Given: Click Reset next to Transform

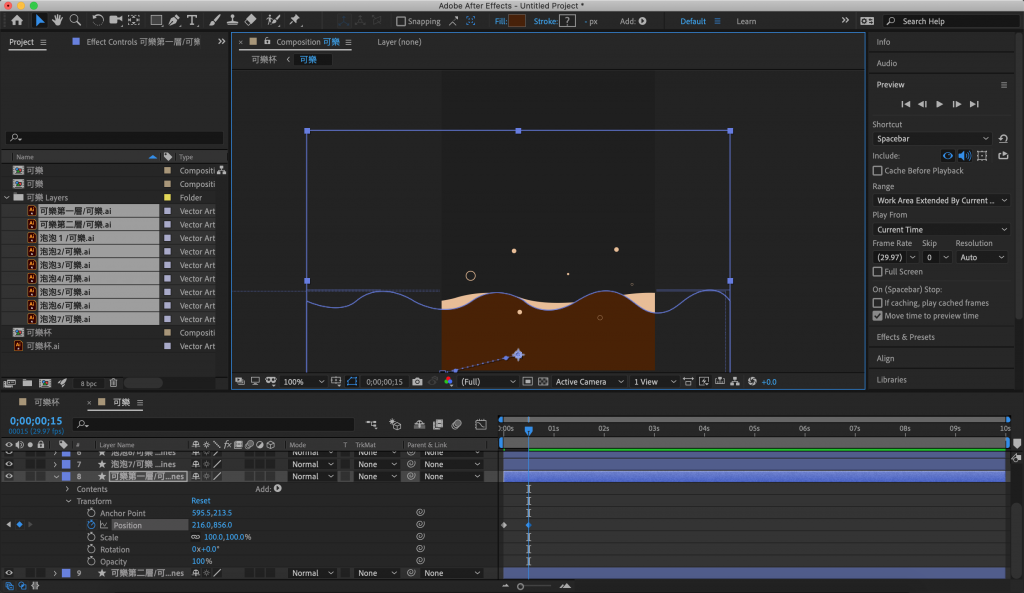Looking at the screenshot, I should pos(201,501).
